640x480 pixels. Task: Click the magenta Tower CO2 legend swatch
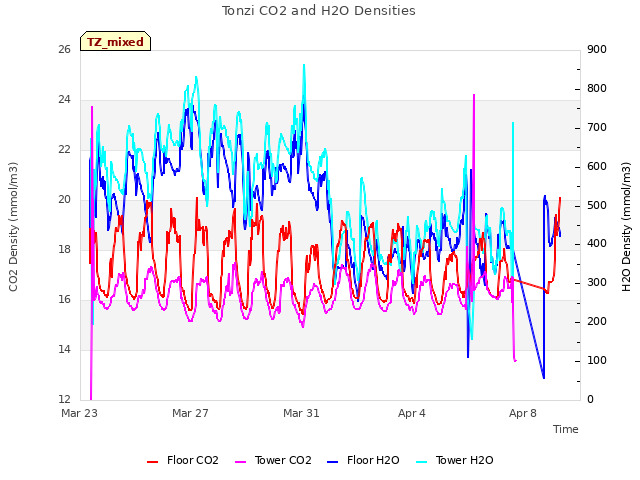(x=241, y=462)
